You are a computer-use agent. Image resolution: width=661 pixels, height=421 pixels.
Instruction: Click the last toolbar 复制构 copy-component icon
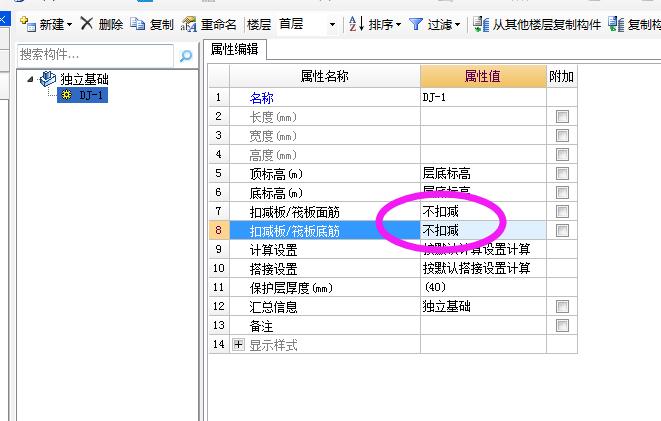pos(616,24)
